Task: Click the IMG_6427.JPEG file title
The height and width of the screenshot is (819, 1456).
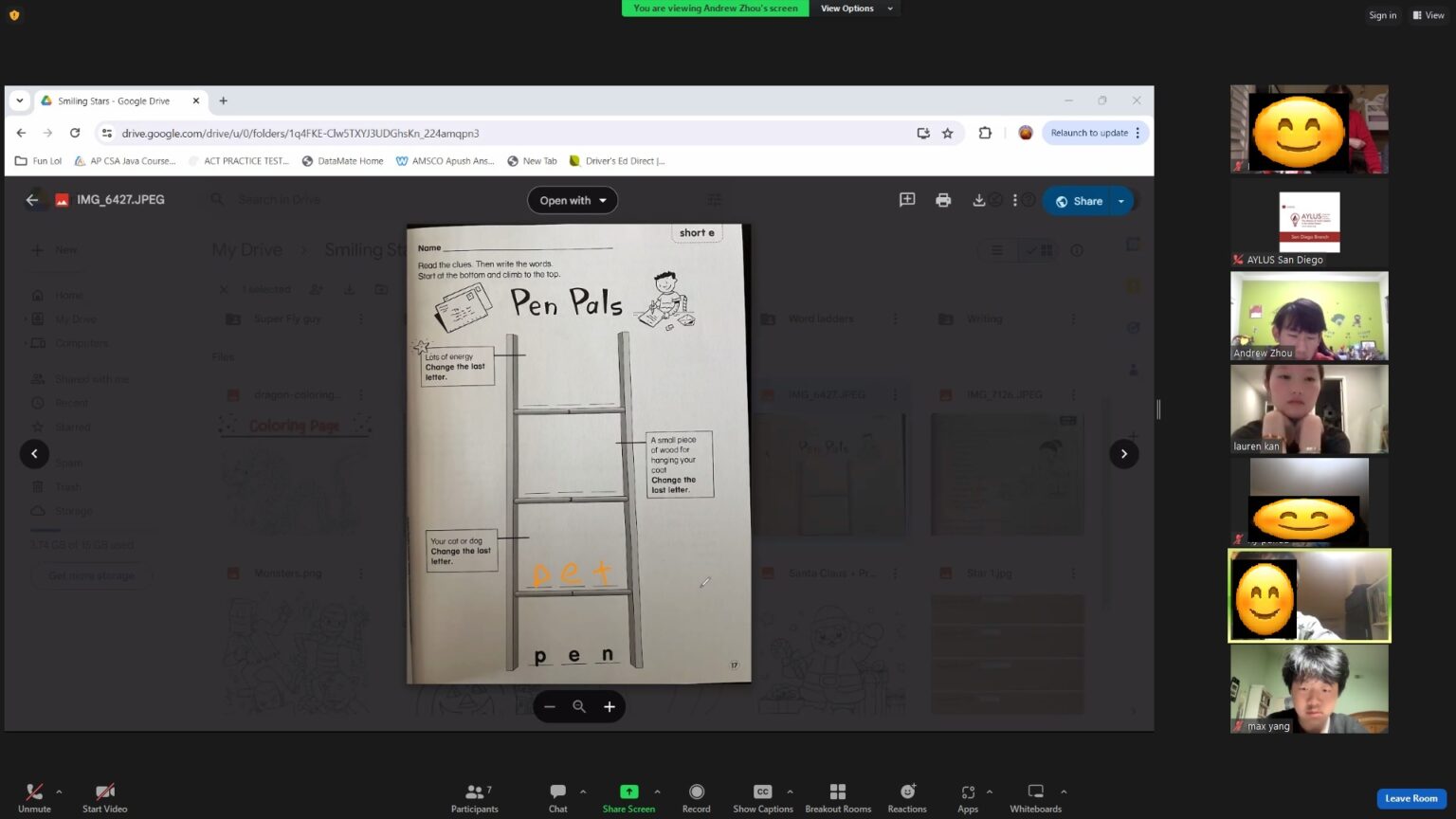Action: tap(120, 200)
